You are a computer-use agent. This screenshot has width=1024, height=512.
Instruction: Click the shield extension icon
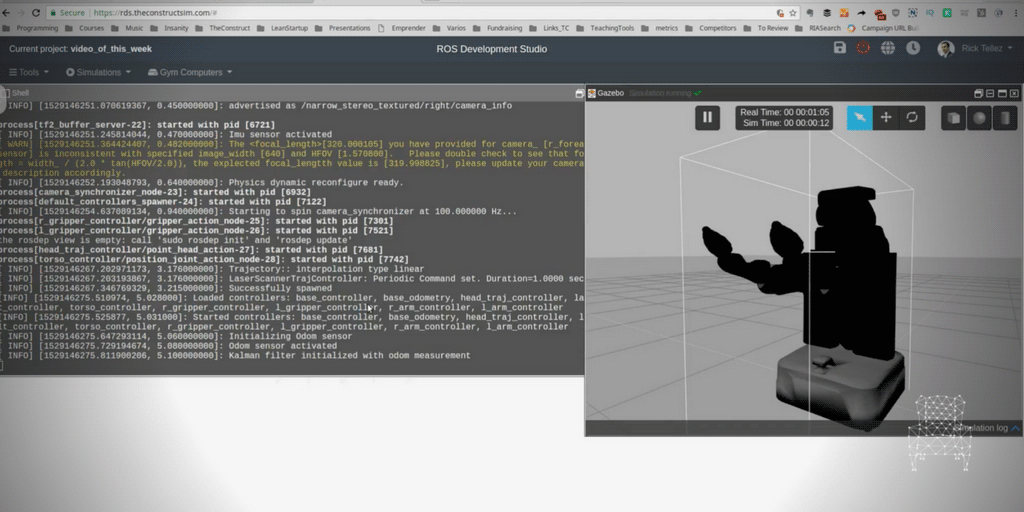click(x=895, y=12)
